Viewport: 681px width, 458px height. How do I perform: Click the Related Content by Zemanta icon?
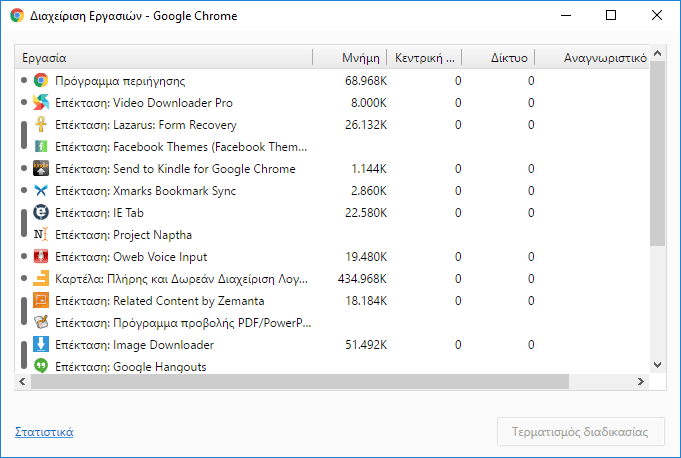[x=41, y=300]
